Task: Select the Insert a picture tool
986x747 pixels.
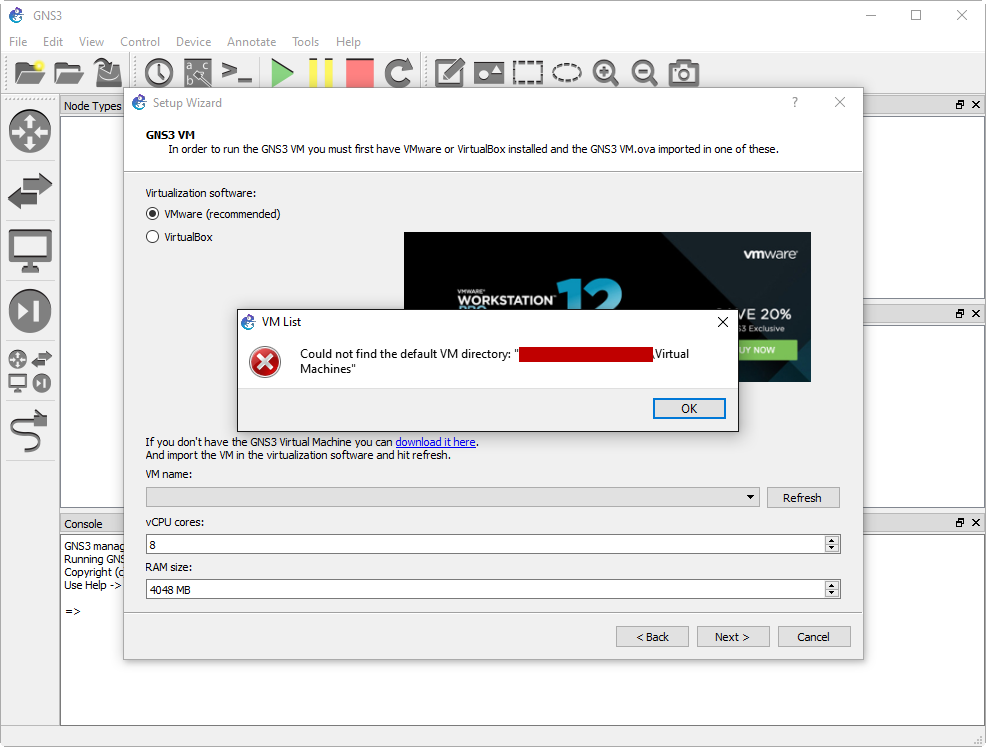Action: 489,73
